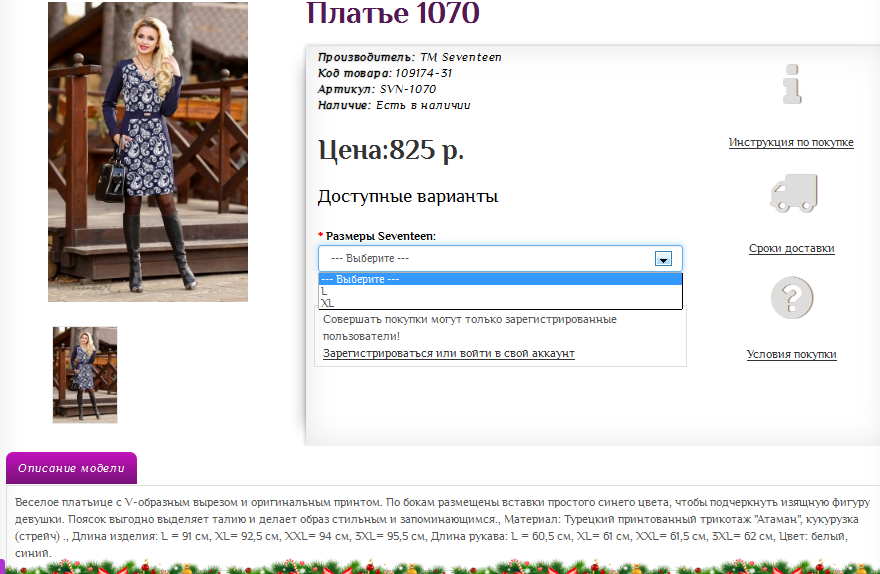The width and height of the screenshot is (880, 574).
Task: Click the description paragraph starting Веселое платьице
Action: pos(442,527)
